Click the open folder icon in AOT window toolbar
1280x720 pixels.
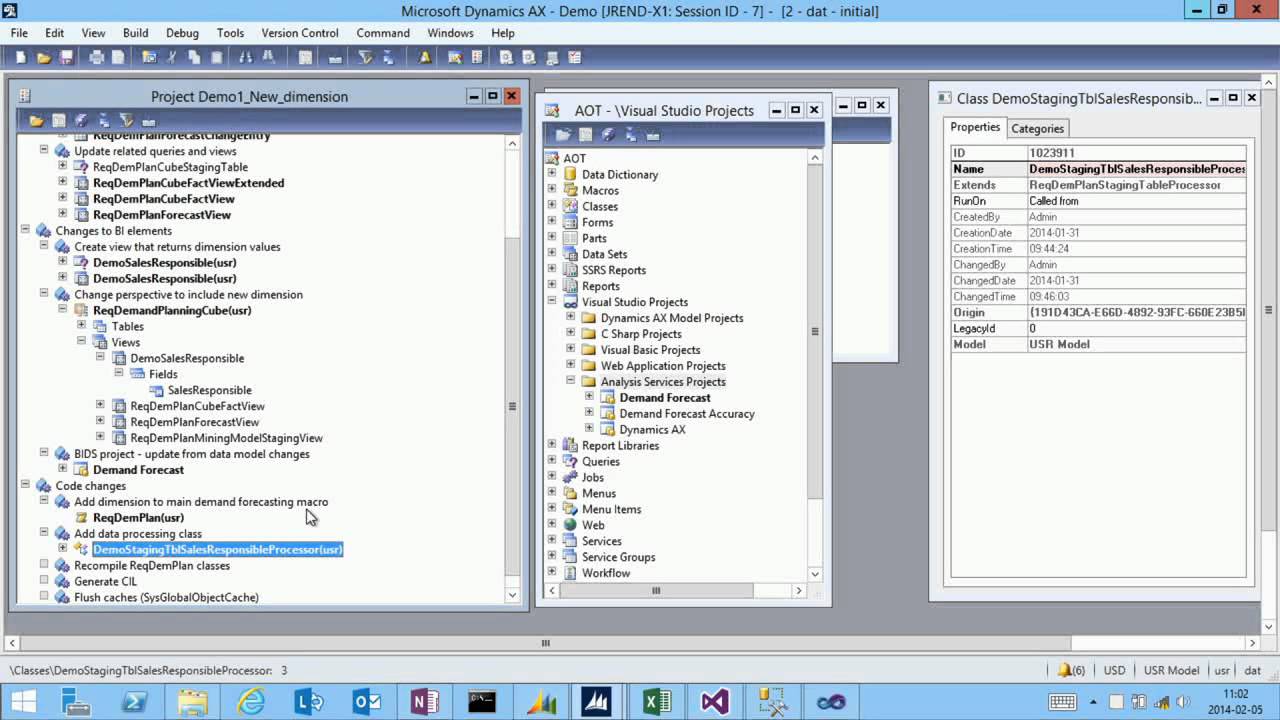(563, 134)
